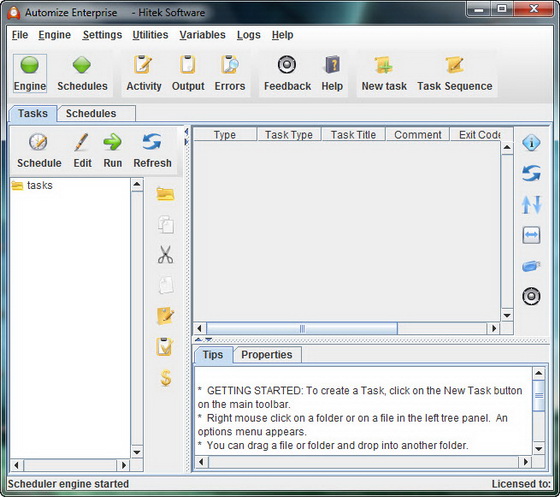560x497 pixels.
Task: Collapse the left panel via splitter arrow
Action: tap(186, 132)
